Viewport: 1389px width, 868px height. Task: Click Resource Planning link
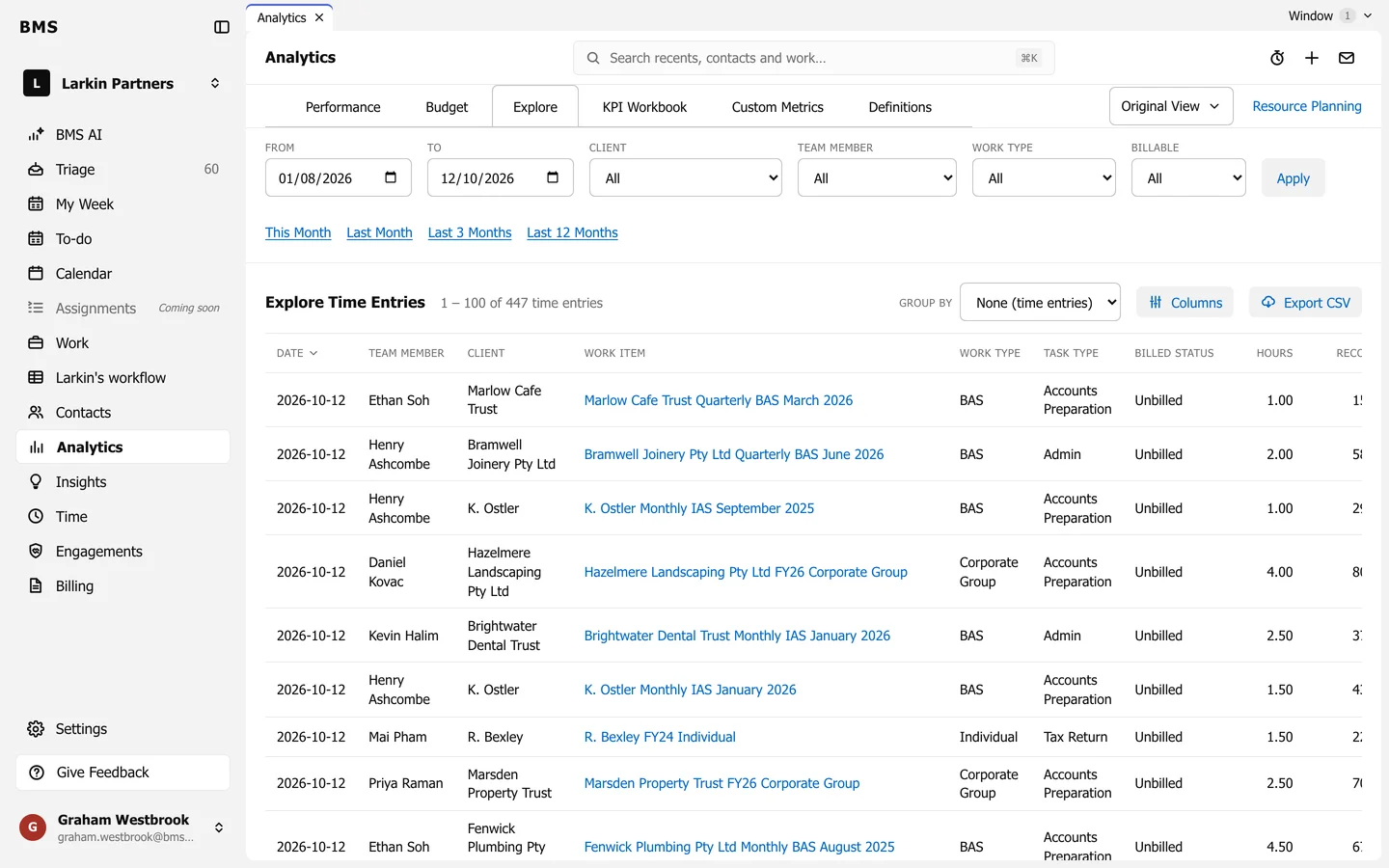tap(1307, 106)
